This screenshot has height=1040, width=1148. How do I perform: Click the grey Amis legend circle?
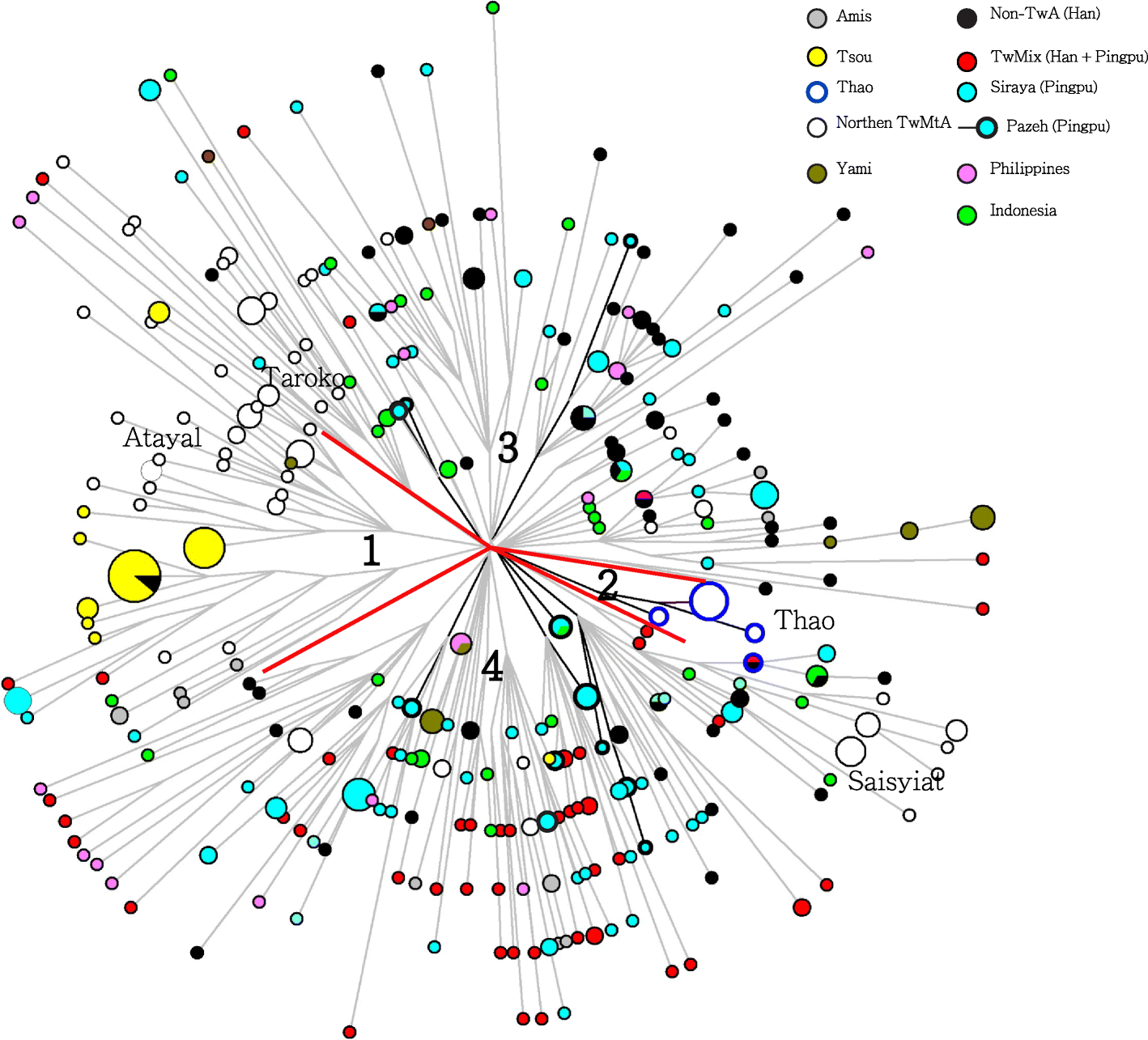click(x=817, y=18)
